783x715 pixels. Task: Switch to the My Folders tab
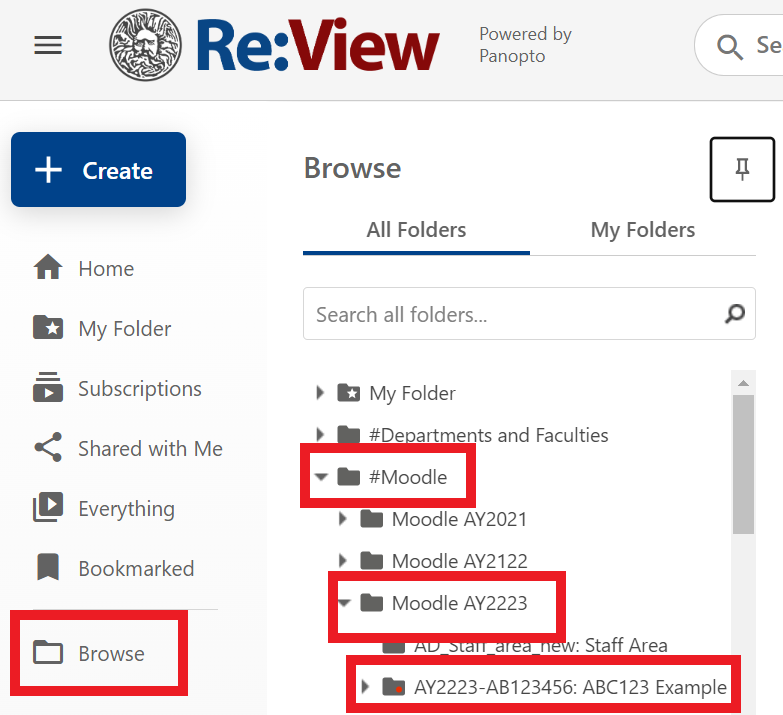pyautogui.click(x=643, y=231)
